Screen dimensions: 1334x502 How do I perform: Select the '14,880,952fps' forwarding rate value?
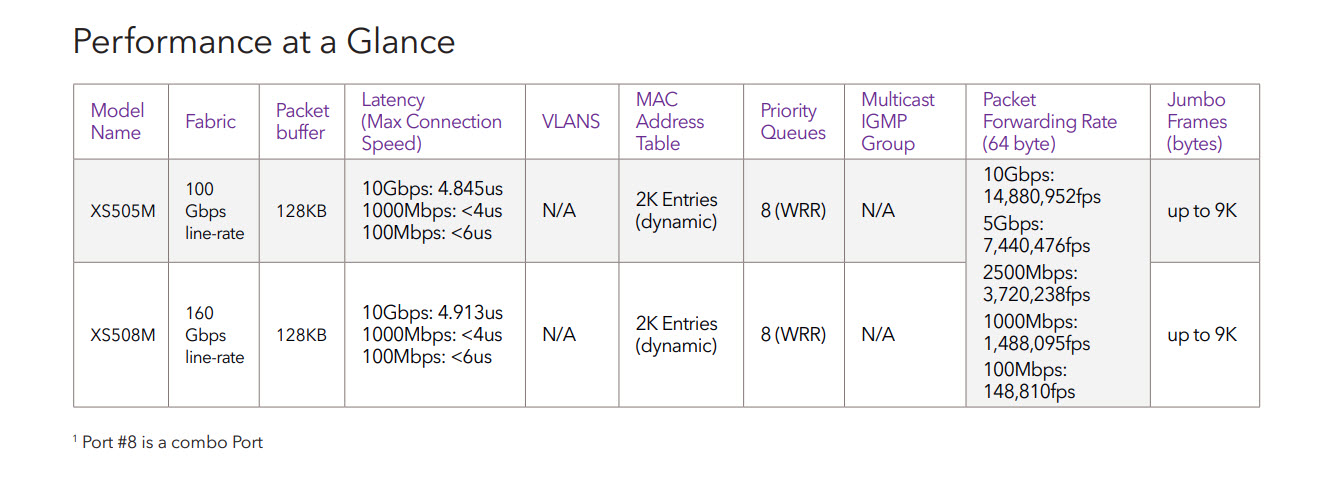pos(1042,197)
